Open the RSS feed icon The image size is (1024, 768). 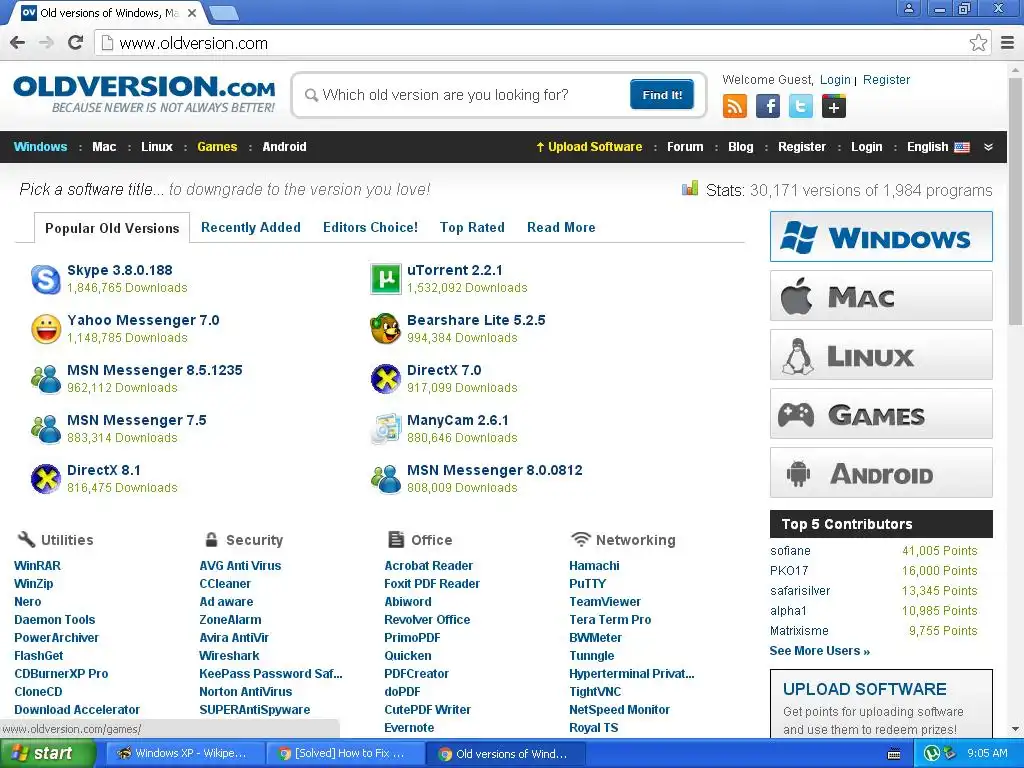[x=735, y=106]
